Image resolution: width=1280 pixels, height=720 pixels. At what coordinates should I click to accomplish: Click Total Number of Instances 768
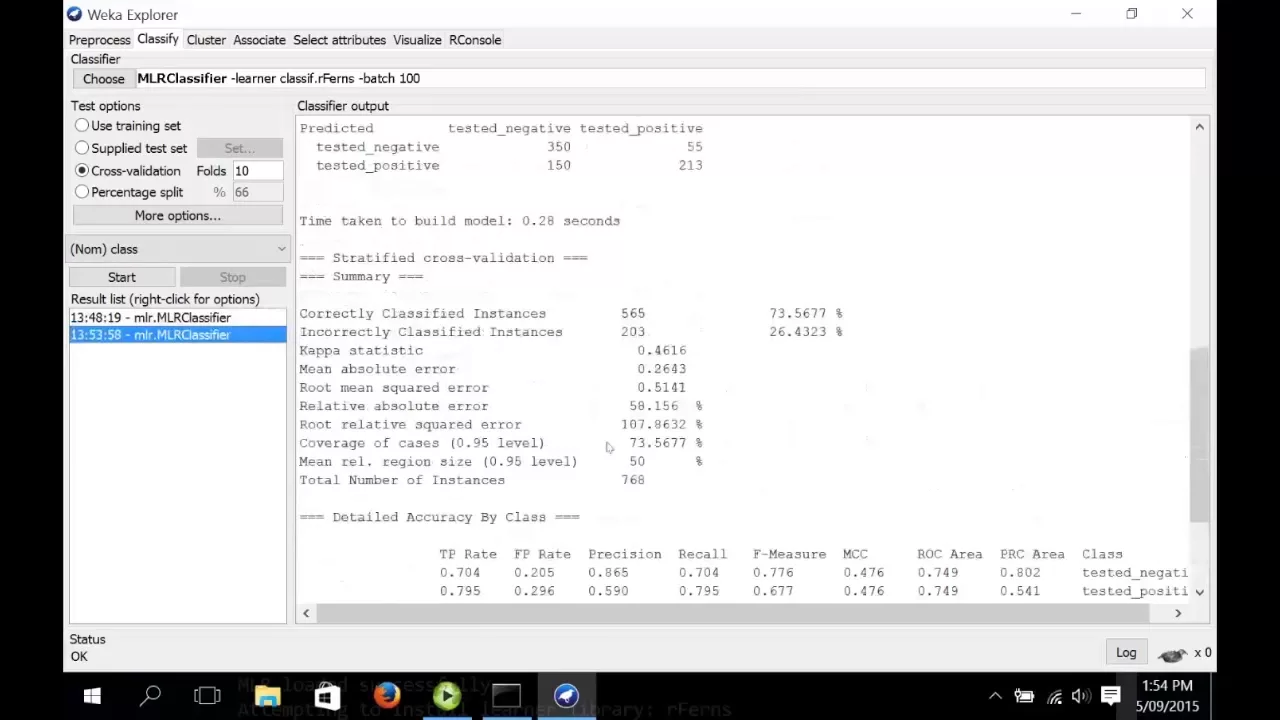click(472, 480)
